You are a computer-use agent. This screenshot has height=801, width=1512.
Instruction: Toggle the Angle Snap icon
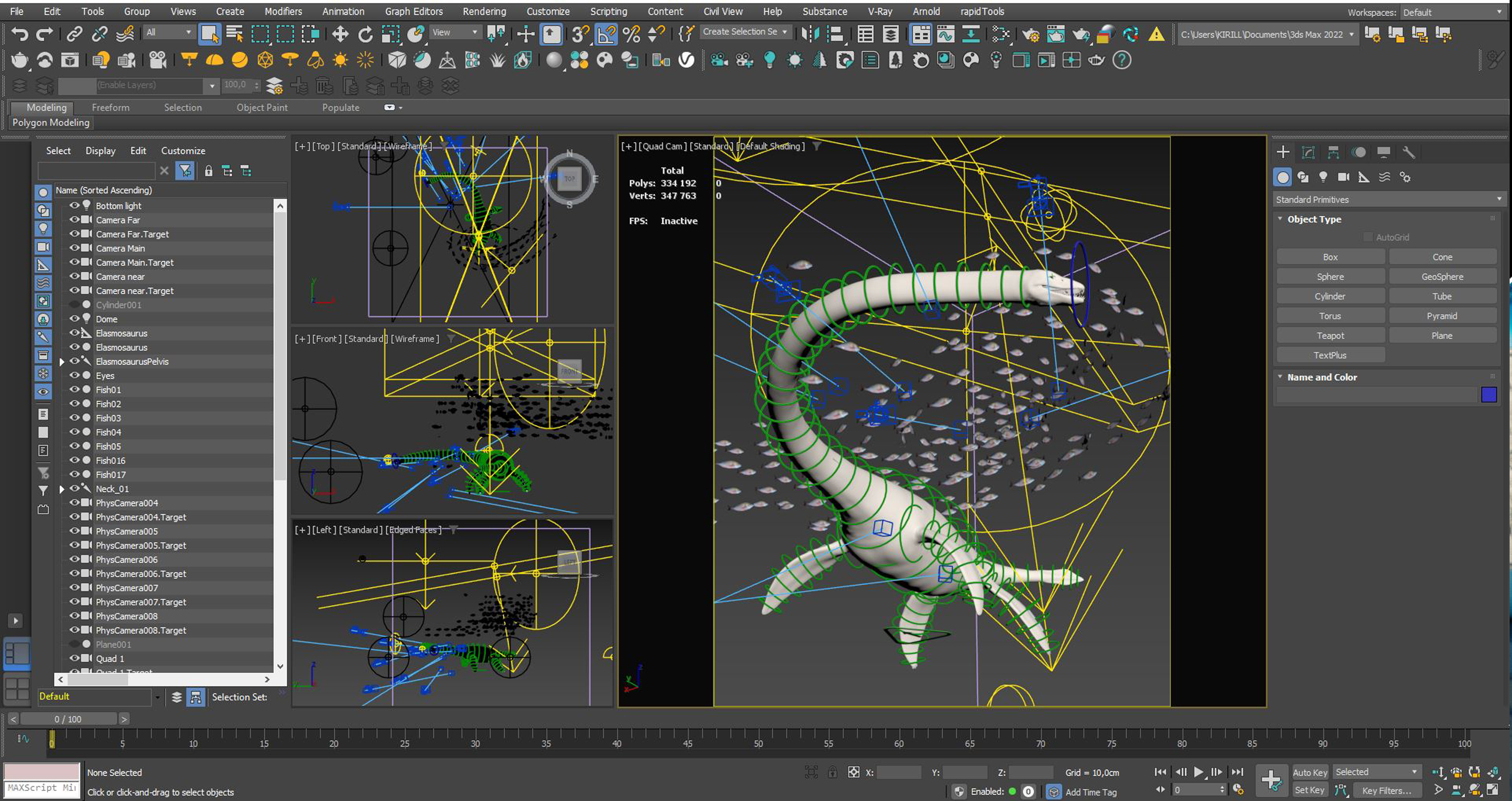tap(606, 34)
